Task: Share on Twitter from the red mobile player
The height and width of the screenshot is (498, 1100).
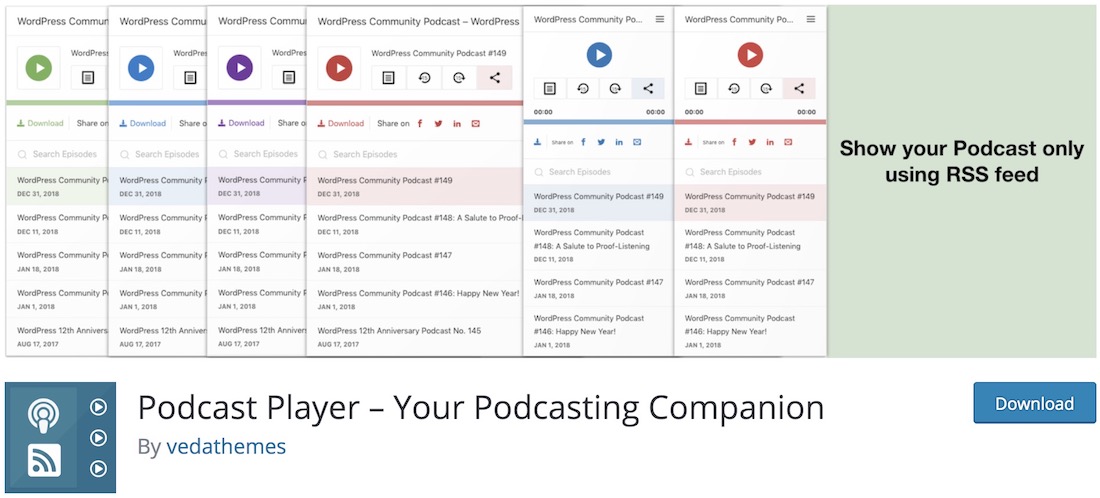Action: pos(752,142)
